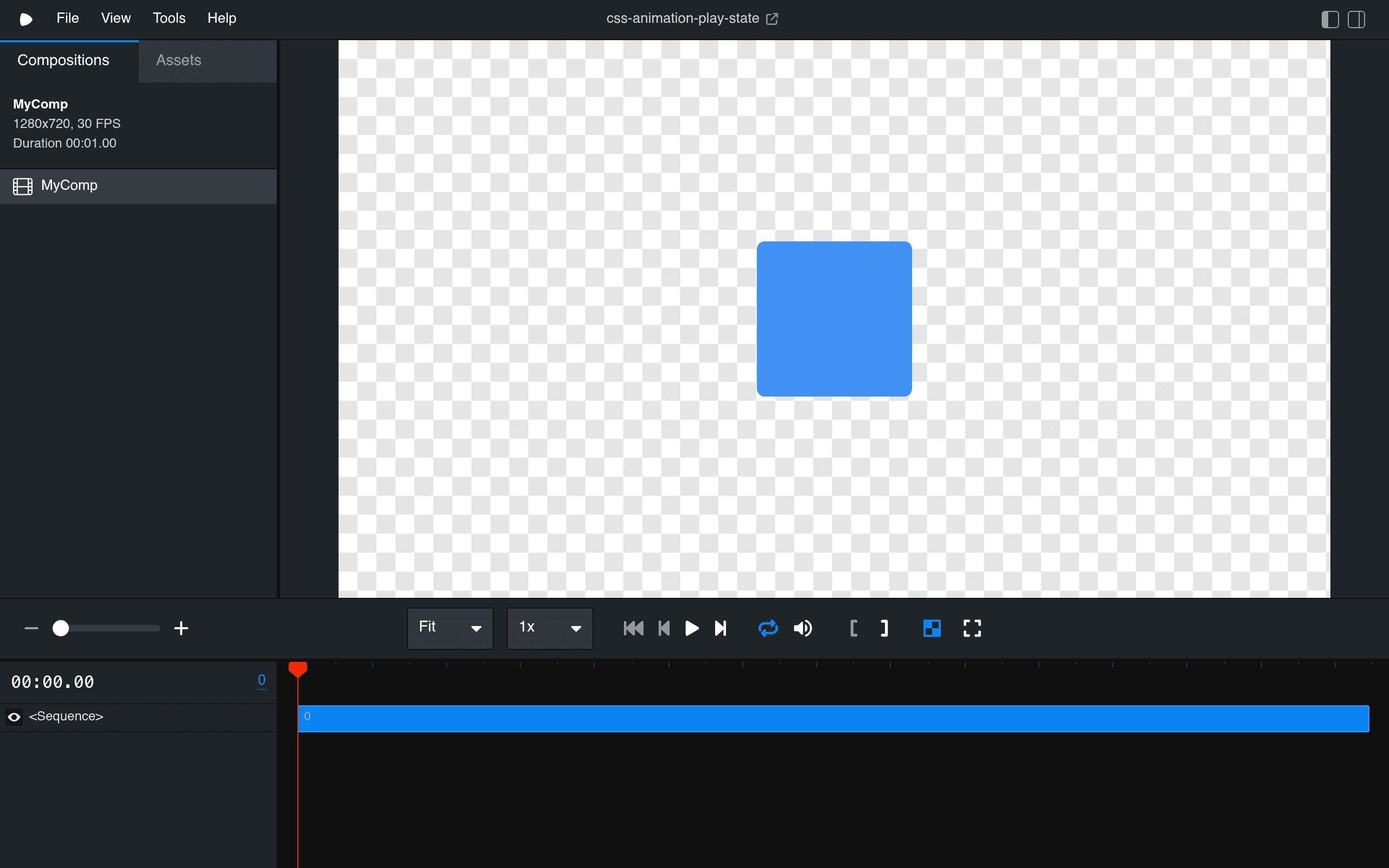Click the 1280x720, 30 FPS info text
The image size is (1389, 868).
tap(67, 124)
